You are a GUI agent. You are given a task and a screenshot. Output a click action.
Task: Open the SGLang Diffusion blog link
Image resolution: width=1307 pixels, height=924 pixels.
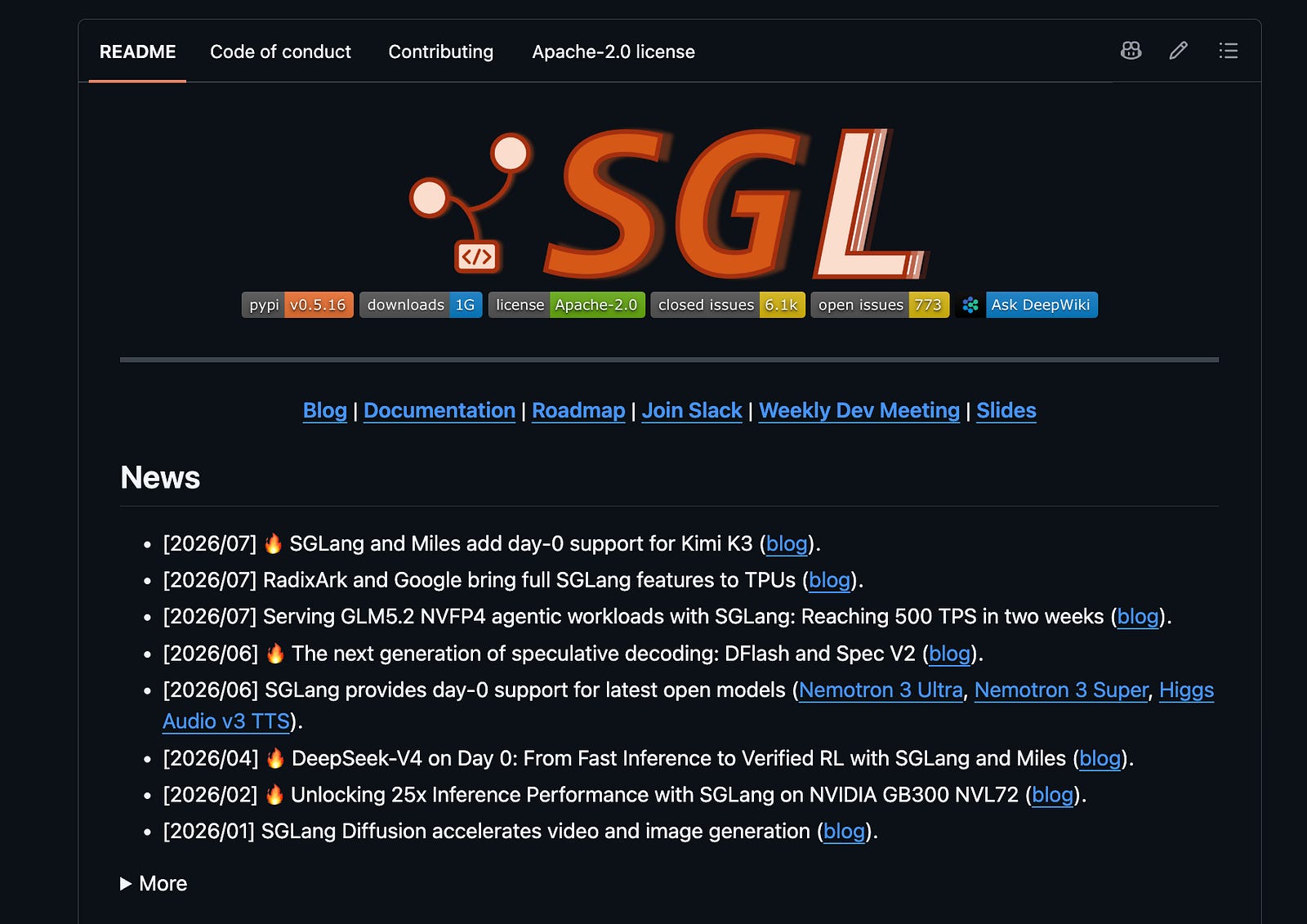(844, 832)
